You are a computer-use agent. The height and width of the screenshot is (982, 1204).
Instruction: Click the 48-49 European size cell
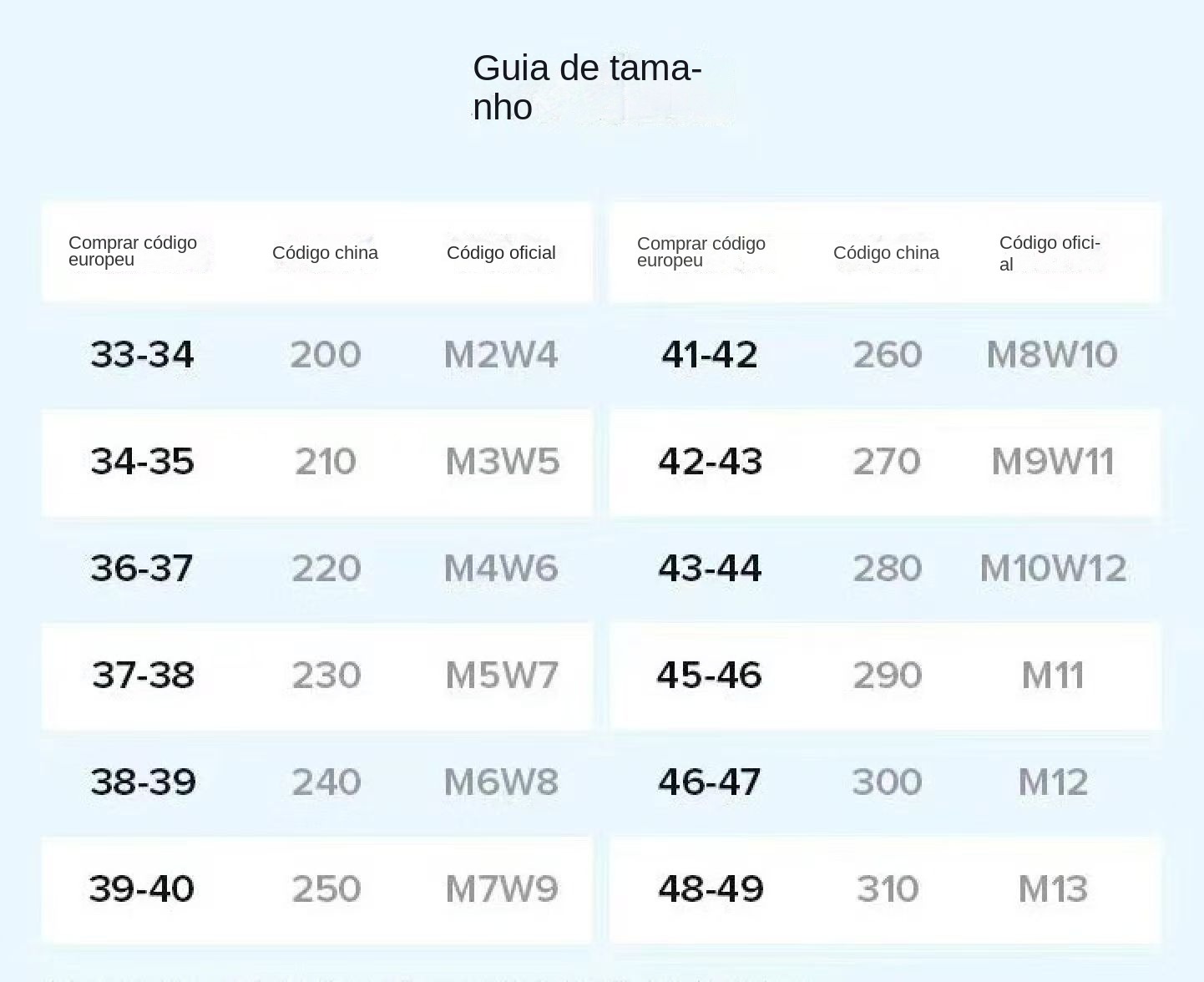click(x=711, y=889)
